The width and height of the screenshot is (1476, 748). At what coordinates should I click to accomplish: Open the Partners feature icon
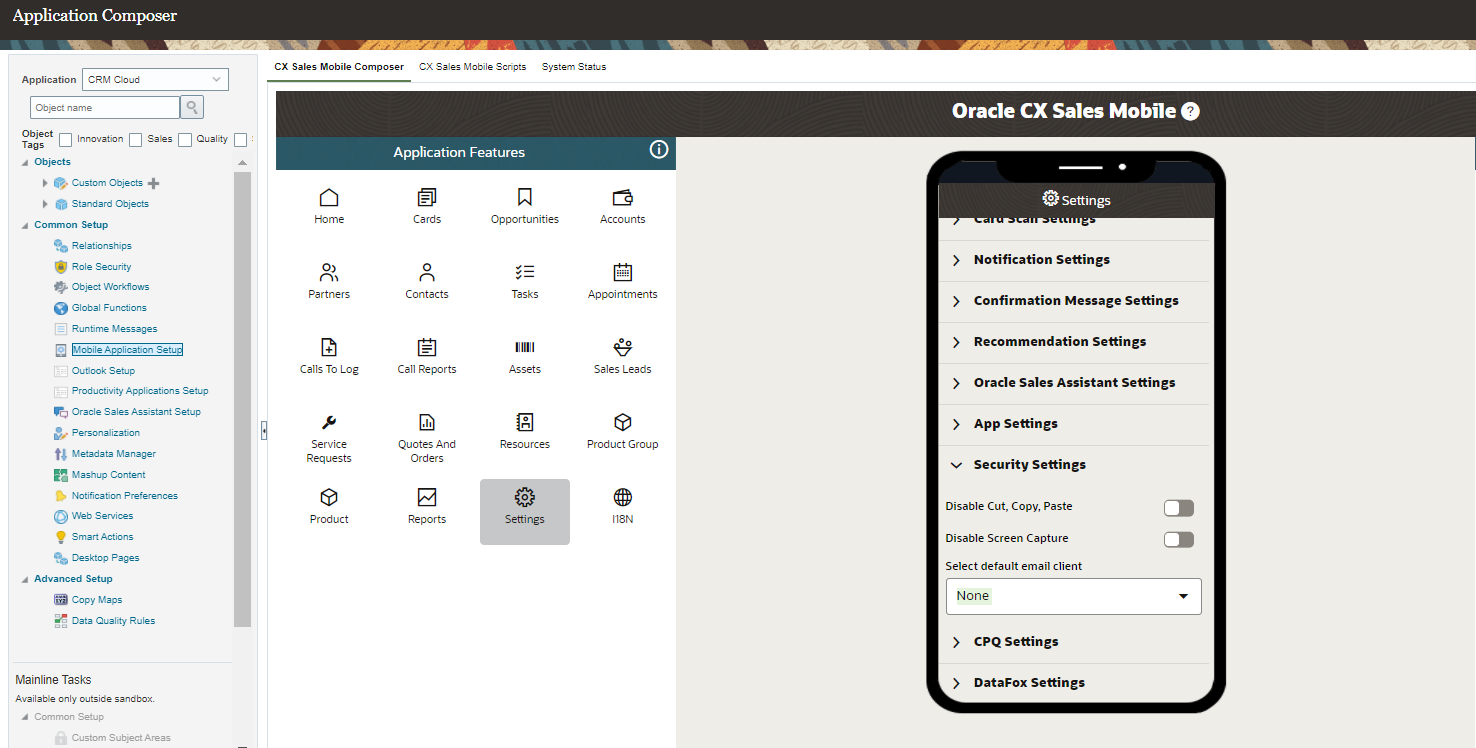click(329, 273)
